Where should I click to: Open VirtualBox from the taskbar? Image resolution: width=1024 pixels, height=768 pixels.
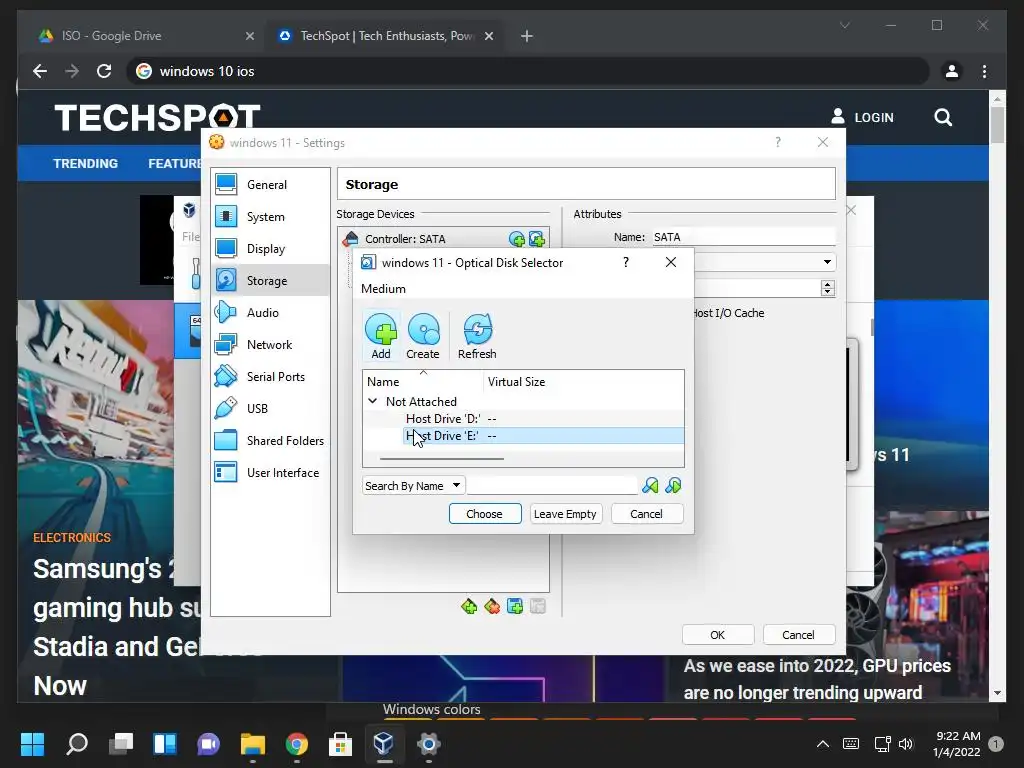[x=383, y=744]
